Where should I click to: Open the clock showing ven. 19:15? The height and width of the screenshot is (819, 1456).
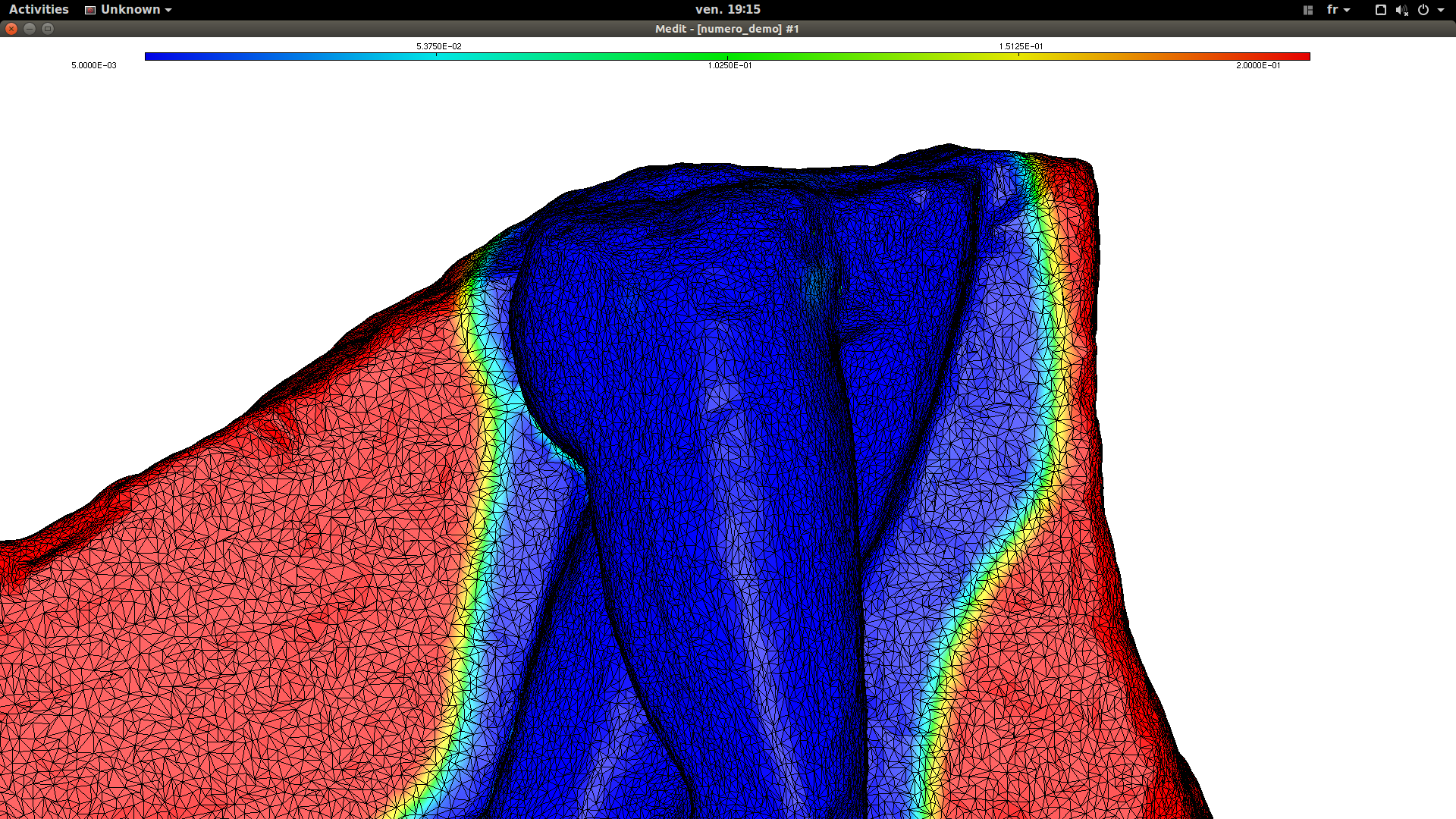tap(727, 9)
